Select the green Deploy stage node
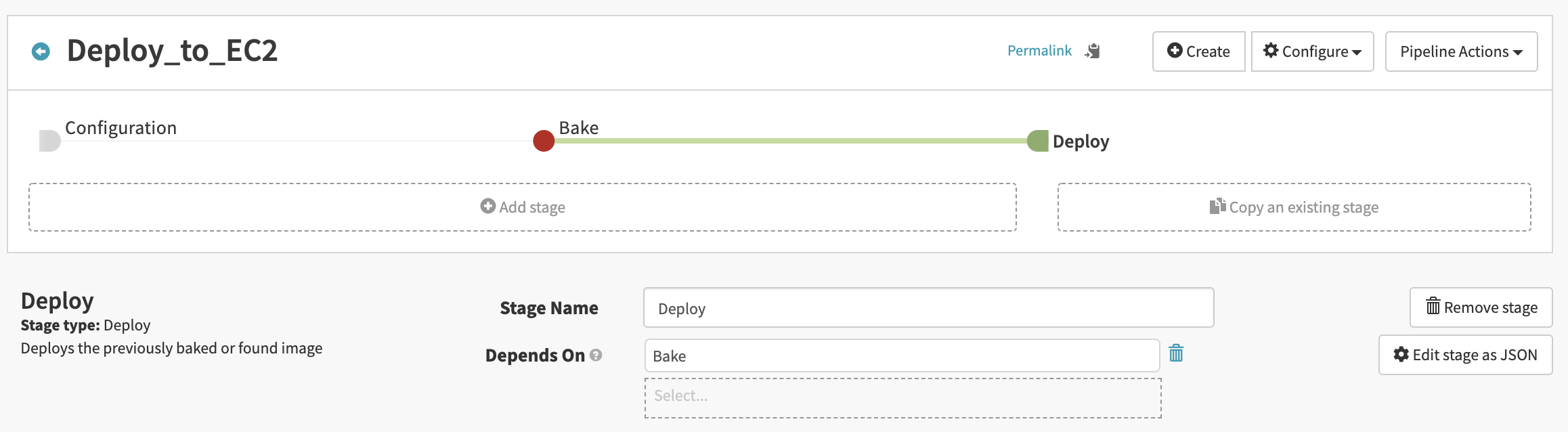 1037,141
